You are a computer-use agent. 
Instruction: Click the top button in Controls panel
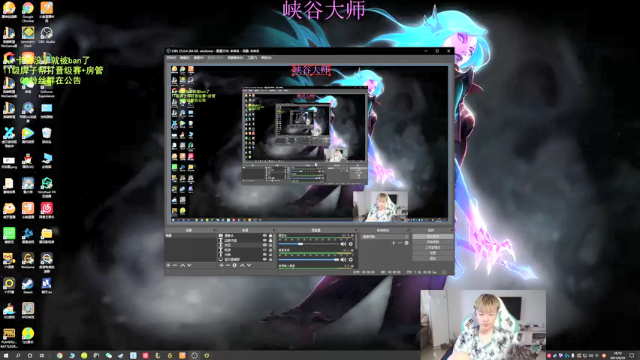coord(433,237)
